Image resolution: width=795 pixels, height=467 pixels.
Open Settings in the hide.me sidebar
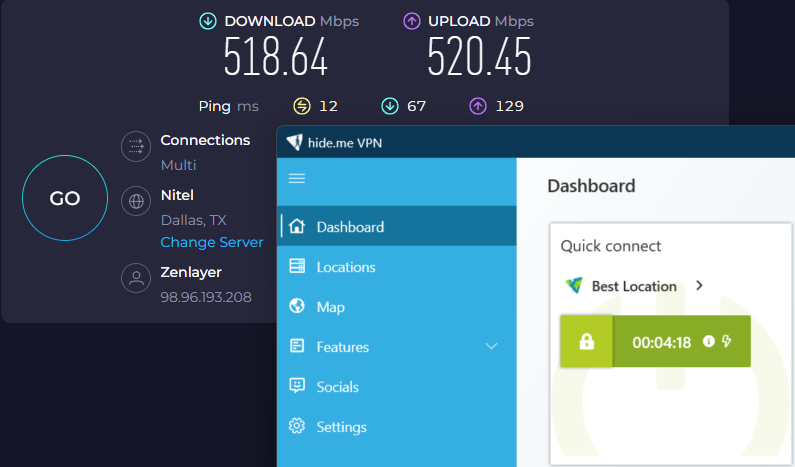tap(396, 427)
